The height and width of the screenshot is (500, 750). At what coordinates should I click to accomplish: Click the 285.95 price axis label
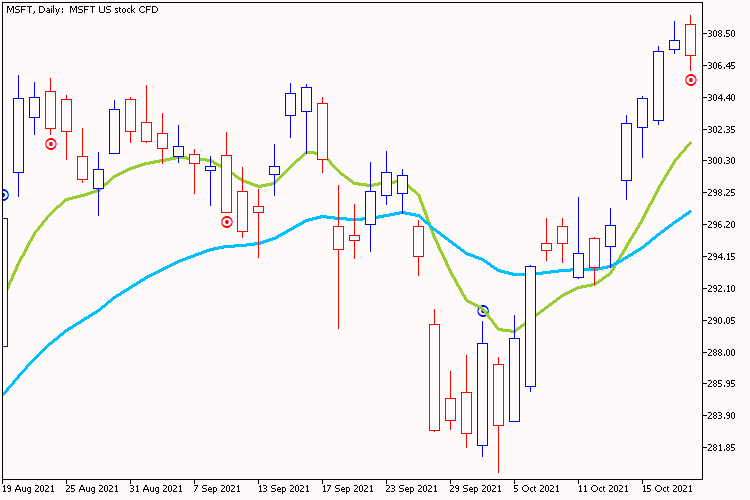tap(721, 384)
